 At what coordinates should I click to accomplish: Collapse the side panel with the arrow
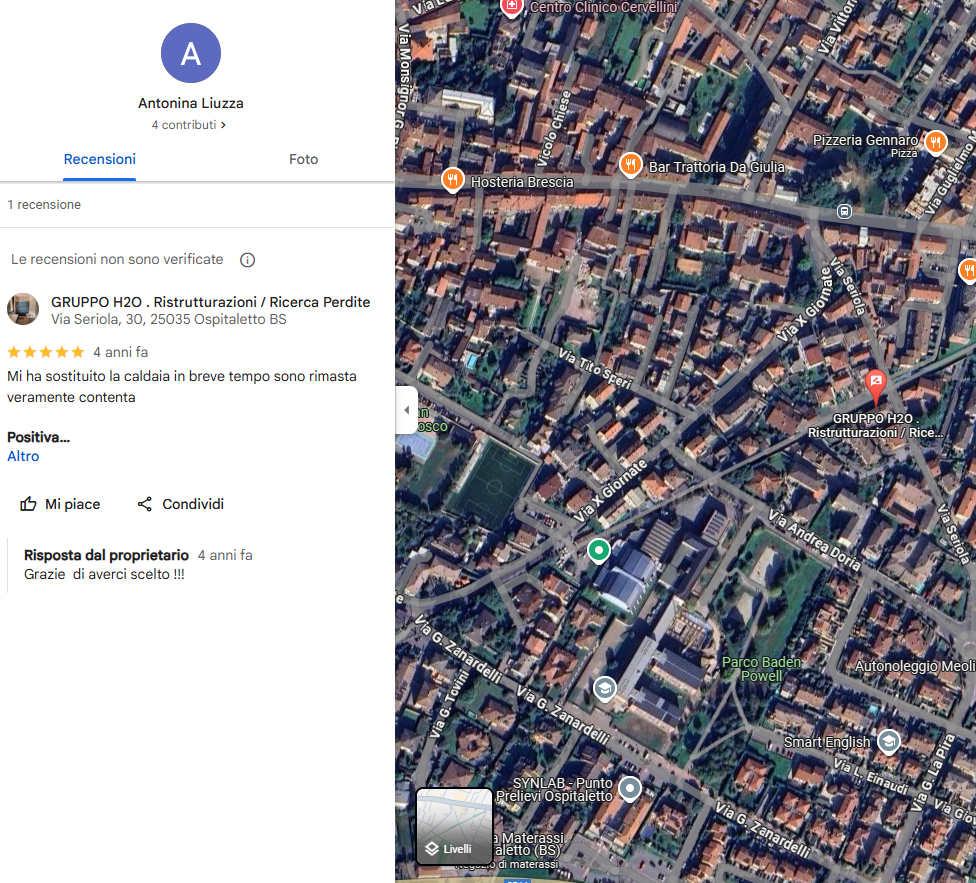tap(406, 409)
